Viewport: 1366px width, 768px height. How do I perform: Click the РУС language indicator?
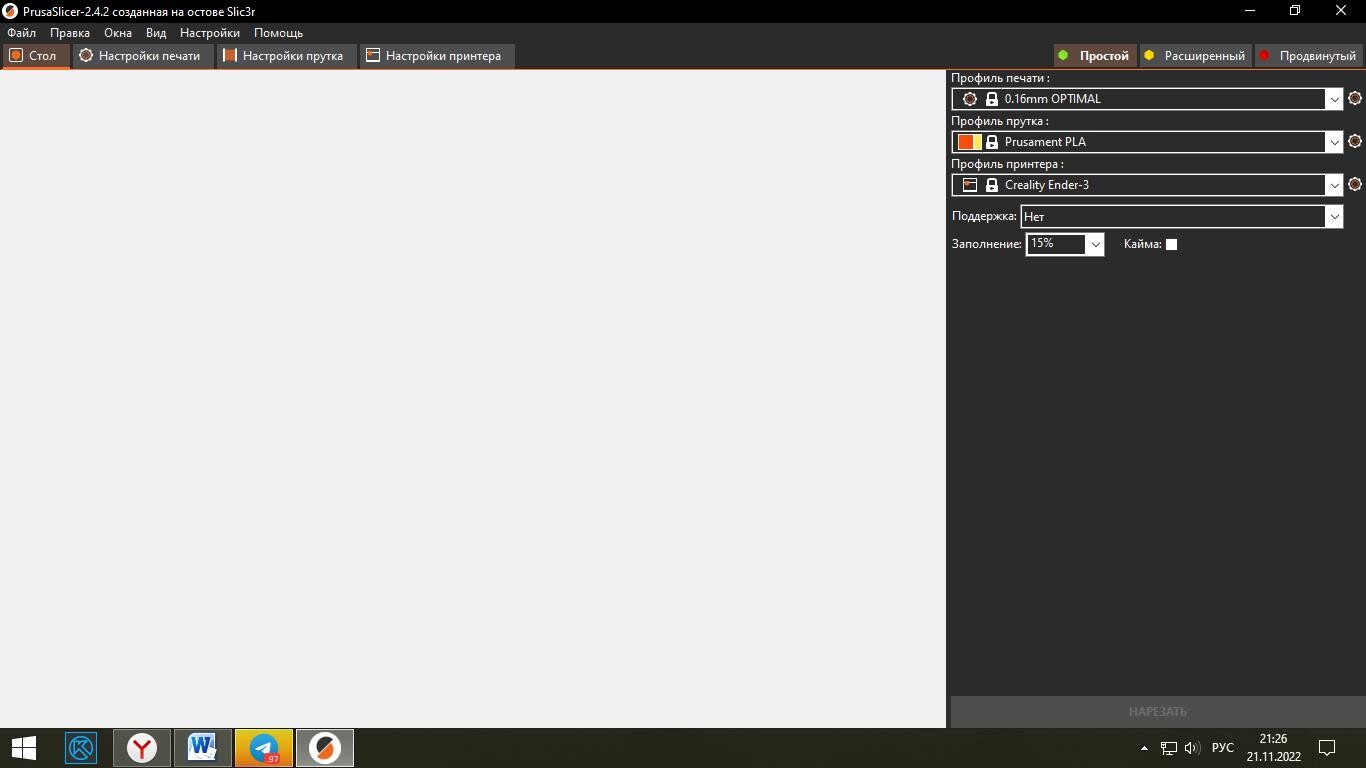tap(1222, 748)
